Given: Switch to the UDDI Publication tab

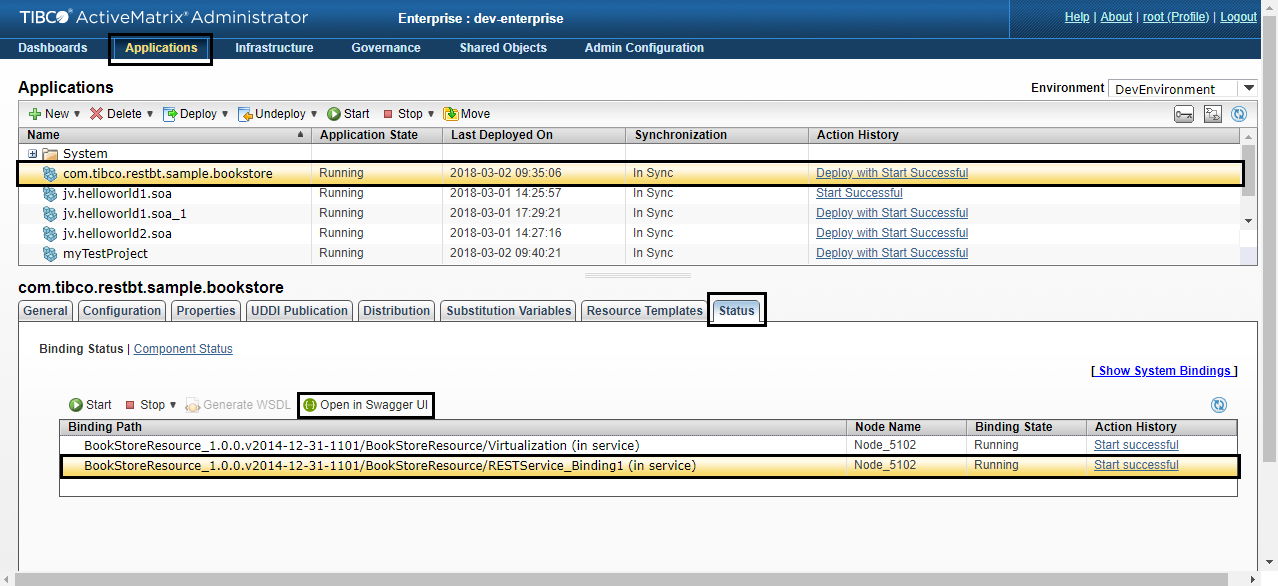Looking at the screenshot, I should click(300, 311).
